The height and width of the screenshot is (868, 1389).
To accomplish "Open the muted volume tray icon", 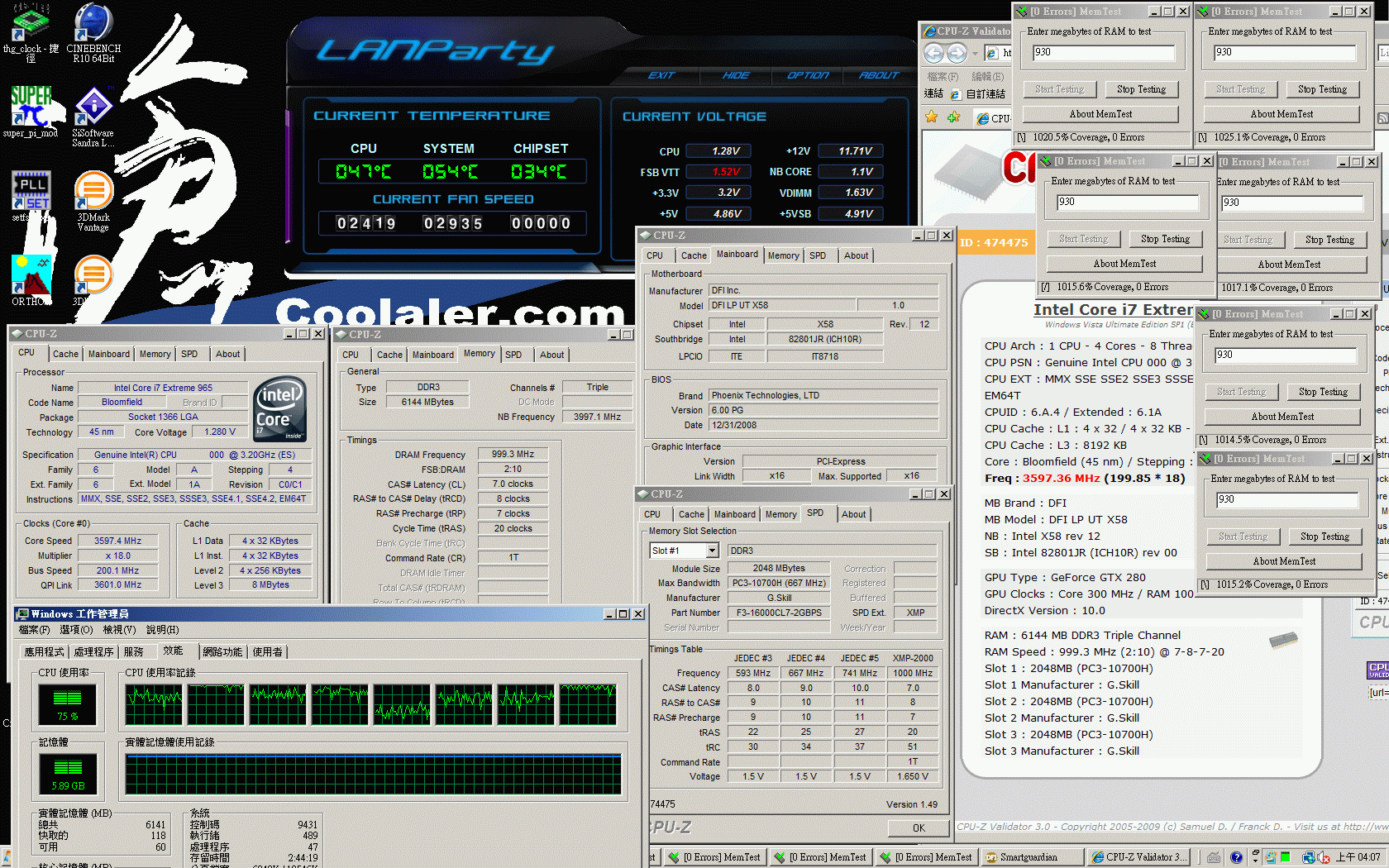I will pos(1324,857).
